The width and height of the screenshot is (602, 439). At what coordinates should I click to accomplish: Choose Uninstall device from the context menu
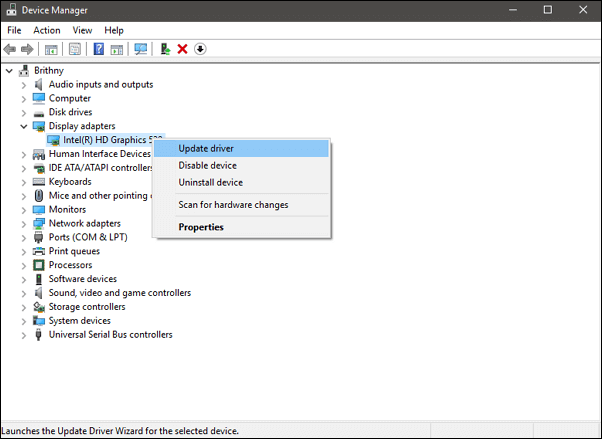(210, 183)
